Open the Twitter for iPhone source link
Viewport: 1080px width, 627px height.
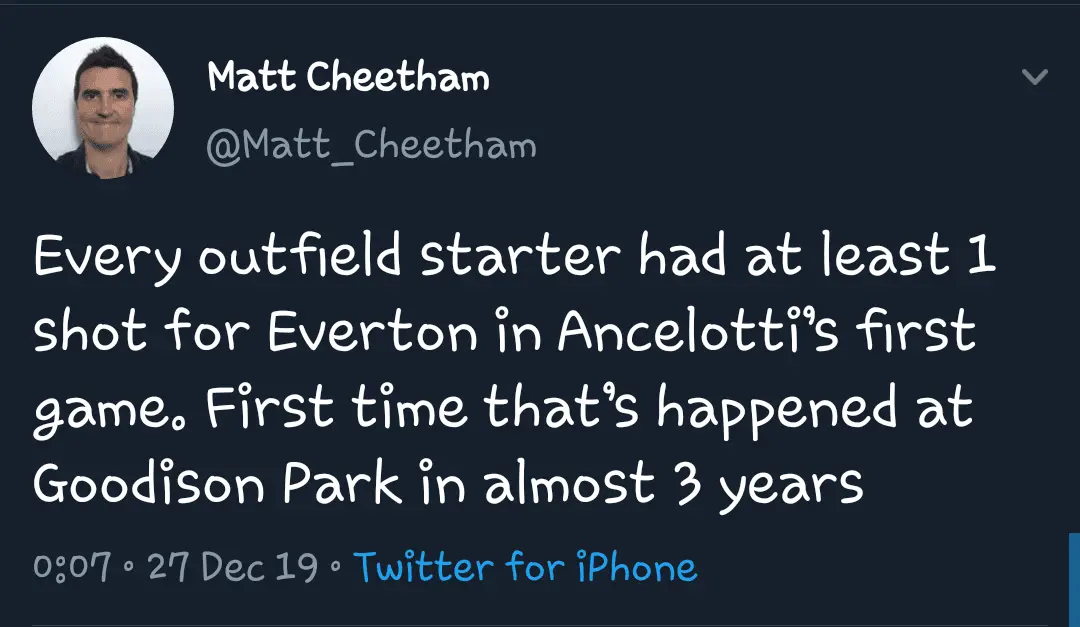click(525, 568)
